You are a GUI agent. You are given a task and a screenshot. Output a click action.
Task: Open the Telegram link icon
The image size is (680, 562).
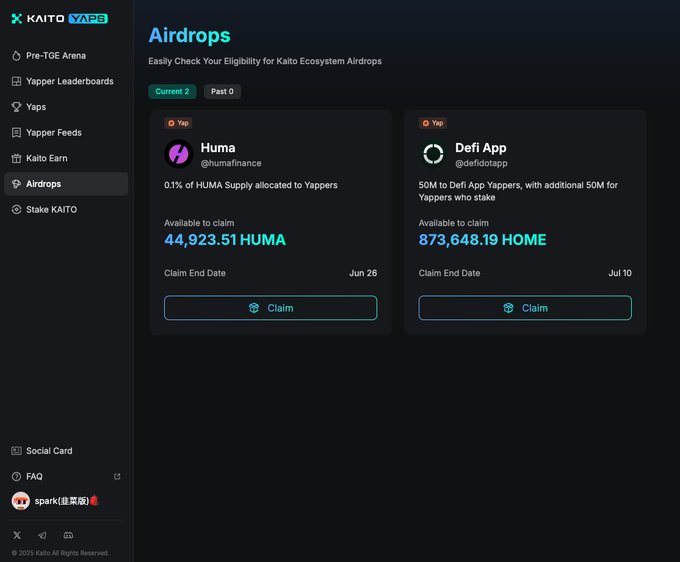(42, 536)
